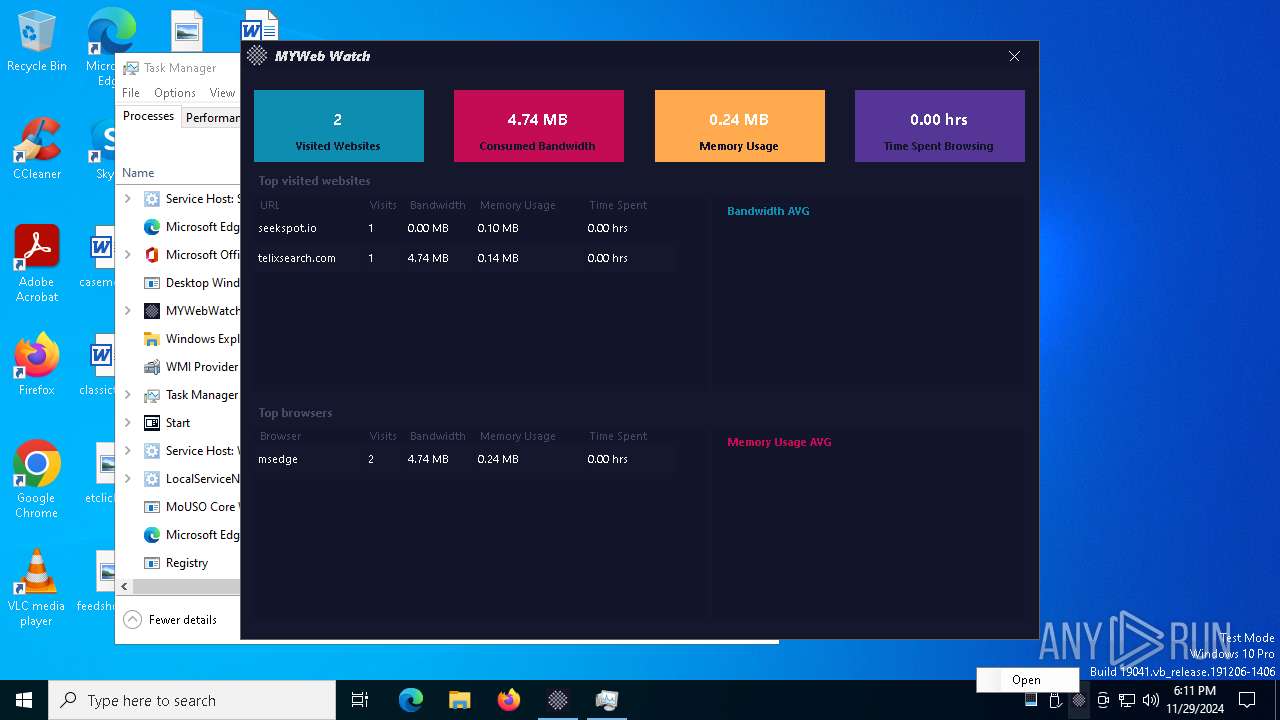The width and height of the screenshot is (1280, 720).
Task: Click the left arrow of Task Manager scrollbar
Action: tap(124, 587)
